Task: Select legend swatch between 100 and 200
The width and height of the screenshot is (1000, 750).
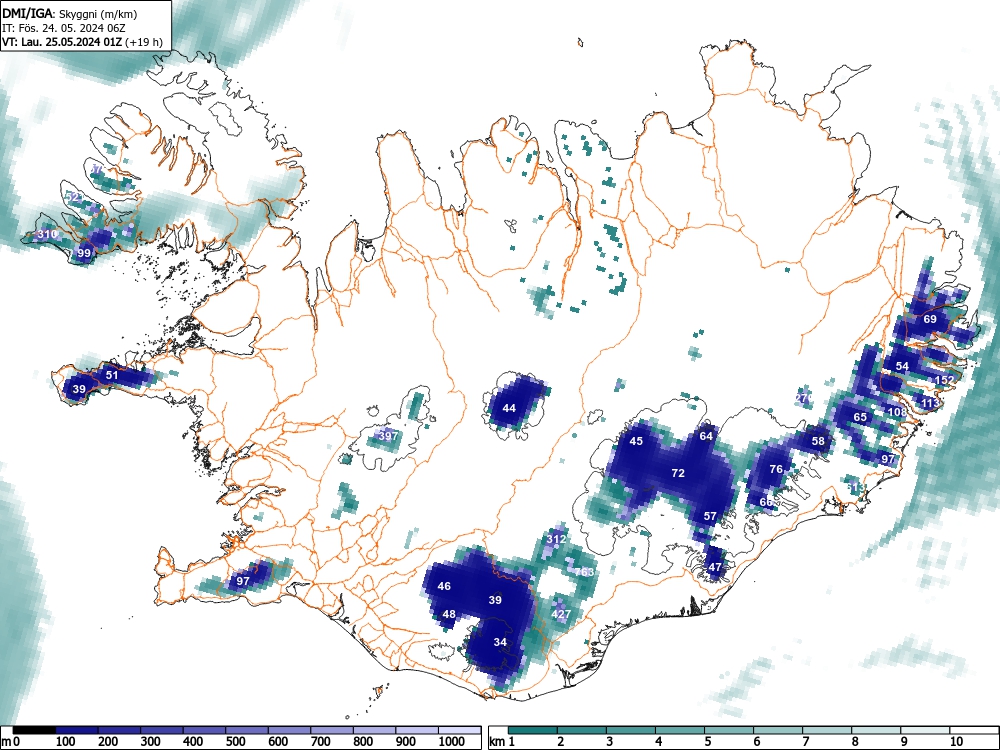Action: click(77, 730)
